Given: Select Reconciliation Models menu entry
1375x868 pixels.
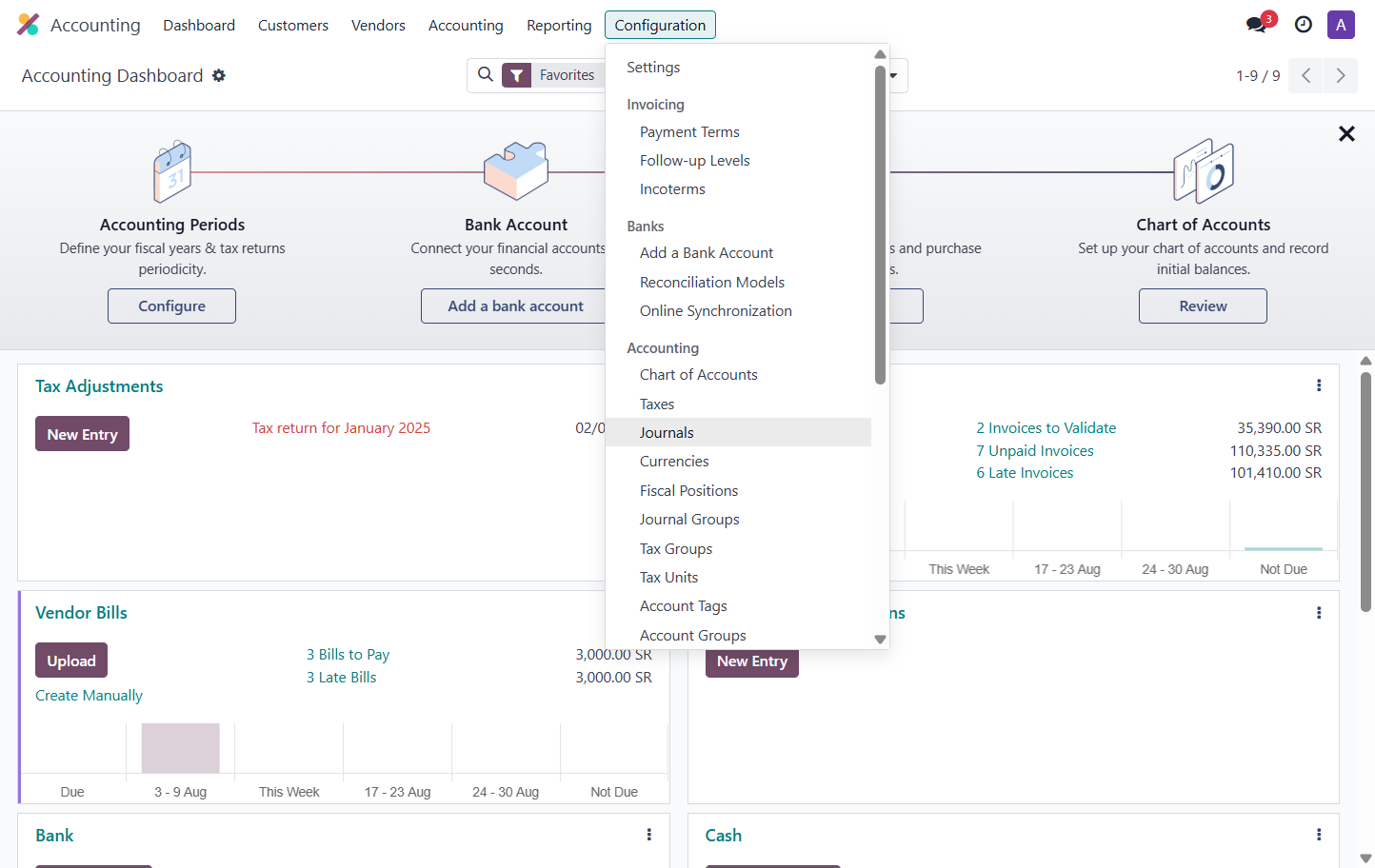Looking at the screenshot, I should (x=738, y=282).
